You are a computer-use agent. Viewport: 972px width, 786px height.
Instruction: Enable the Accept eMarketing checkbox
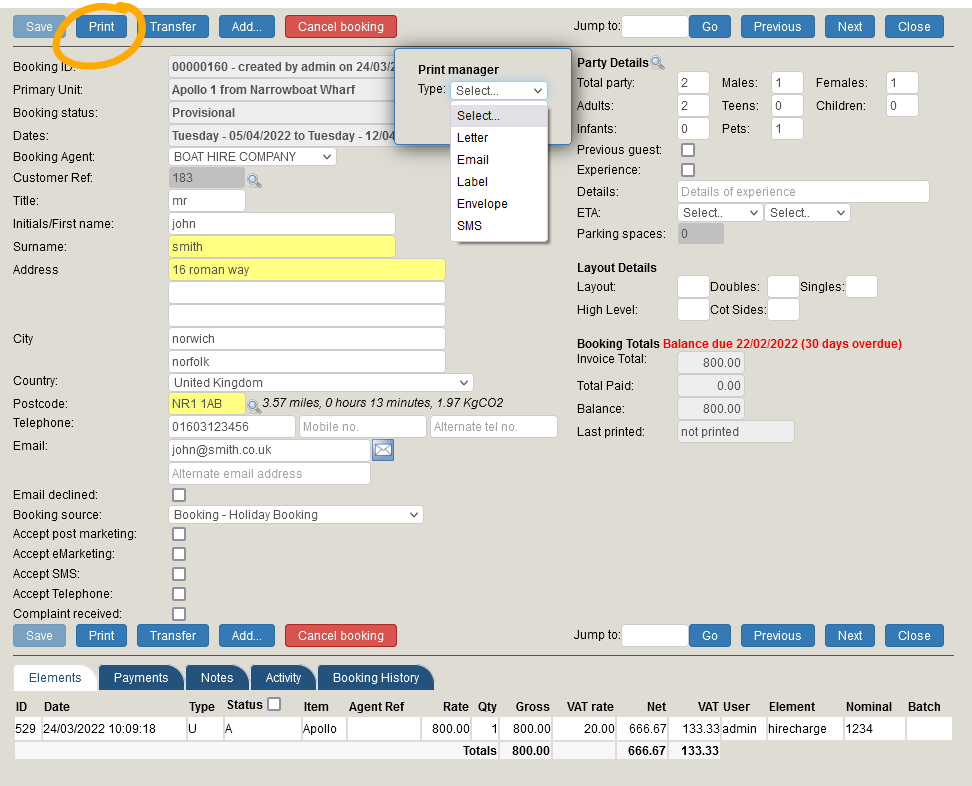tap(179, 554)
